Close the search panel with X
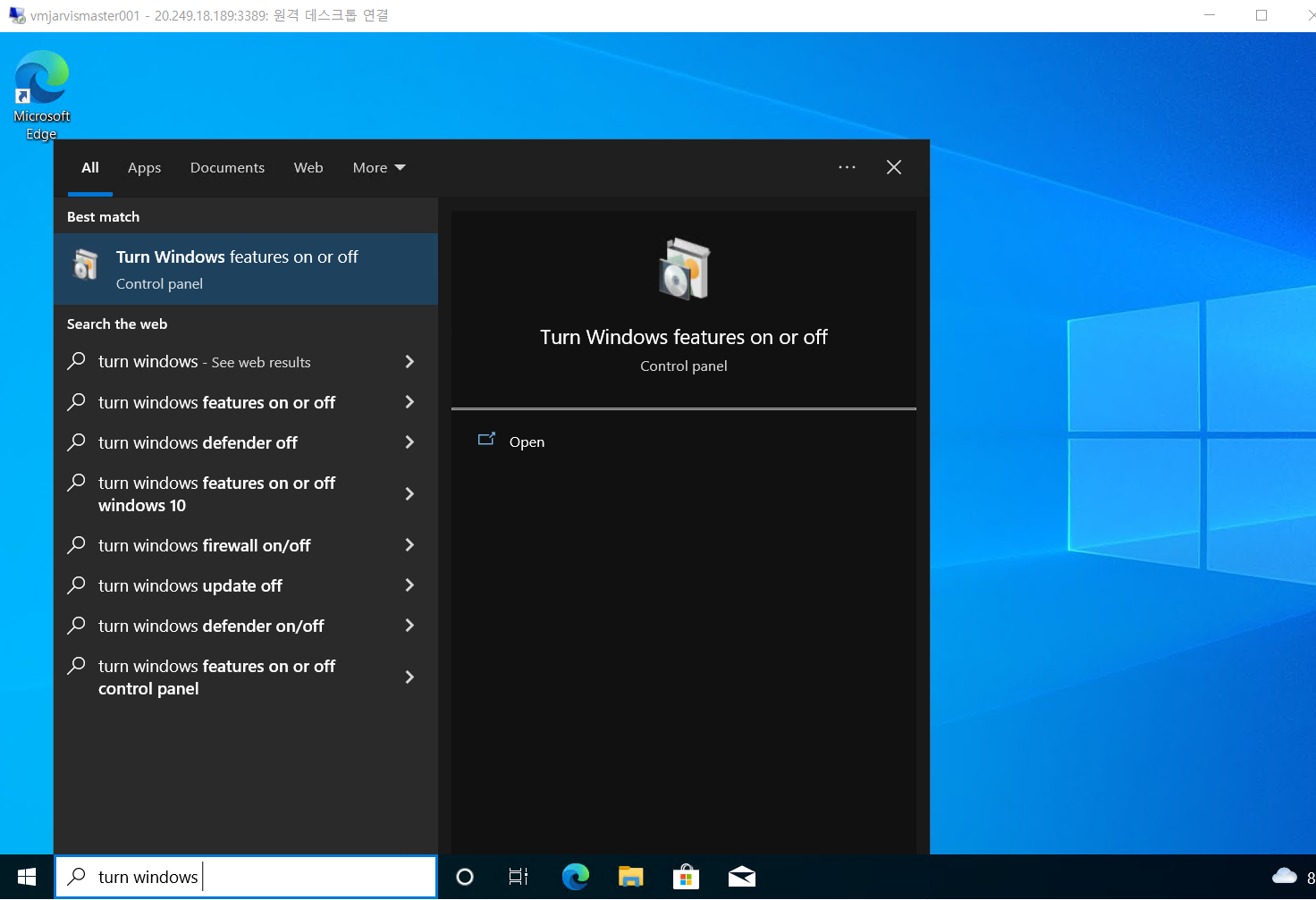This screenshot has height=900, width=1316. click(x=894, y=167)
